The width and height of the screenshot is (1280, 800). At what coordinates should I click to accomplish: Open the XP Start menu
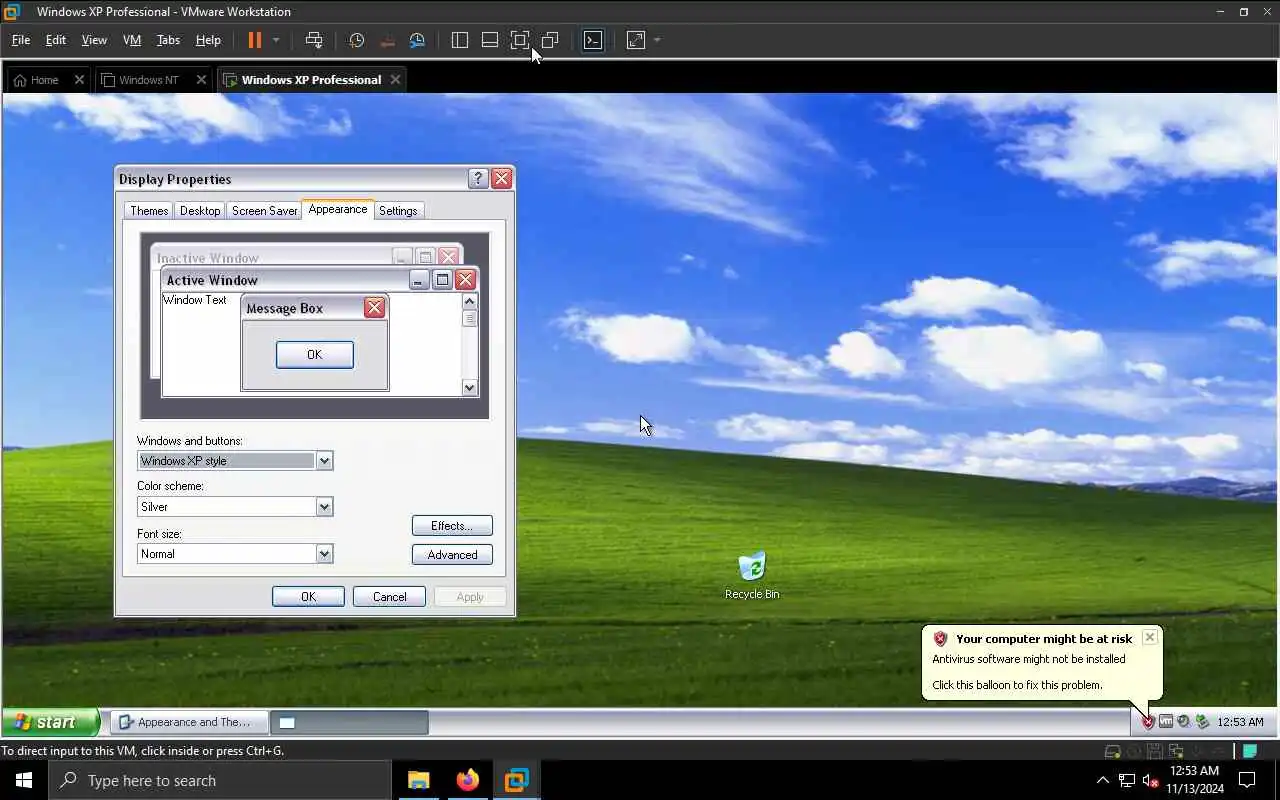tap(50, 722)
